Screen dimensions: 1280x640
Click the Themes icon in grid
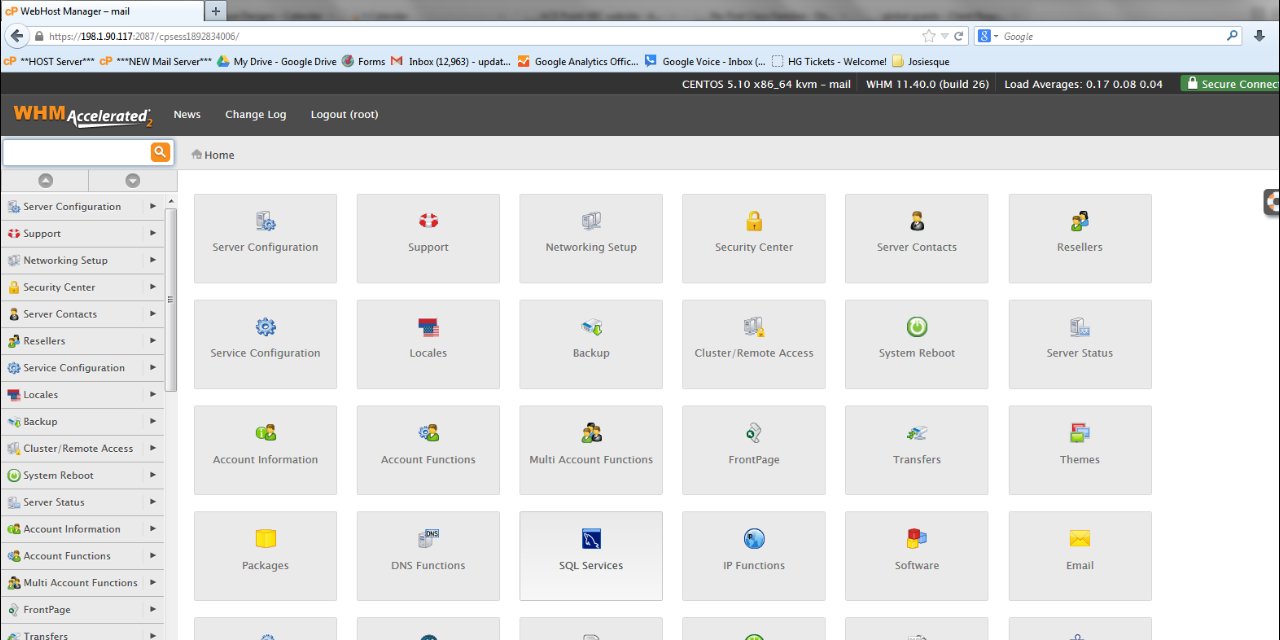coord(1079,434)
